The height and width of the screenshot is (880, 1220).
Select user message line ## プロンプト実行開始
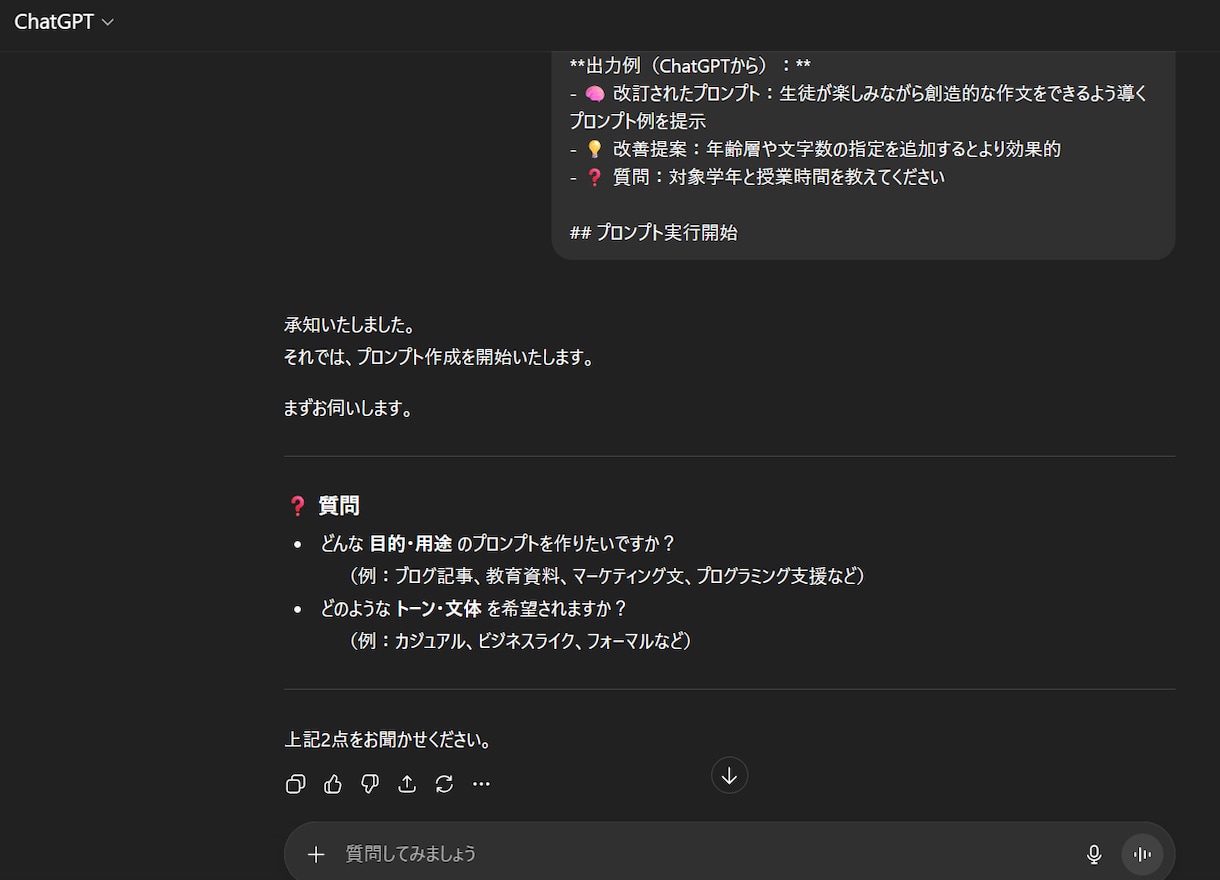[x=654, y=232]
